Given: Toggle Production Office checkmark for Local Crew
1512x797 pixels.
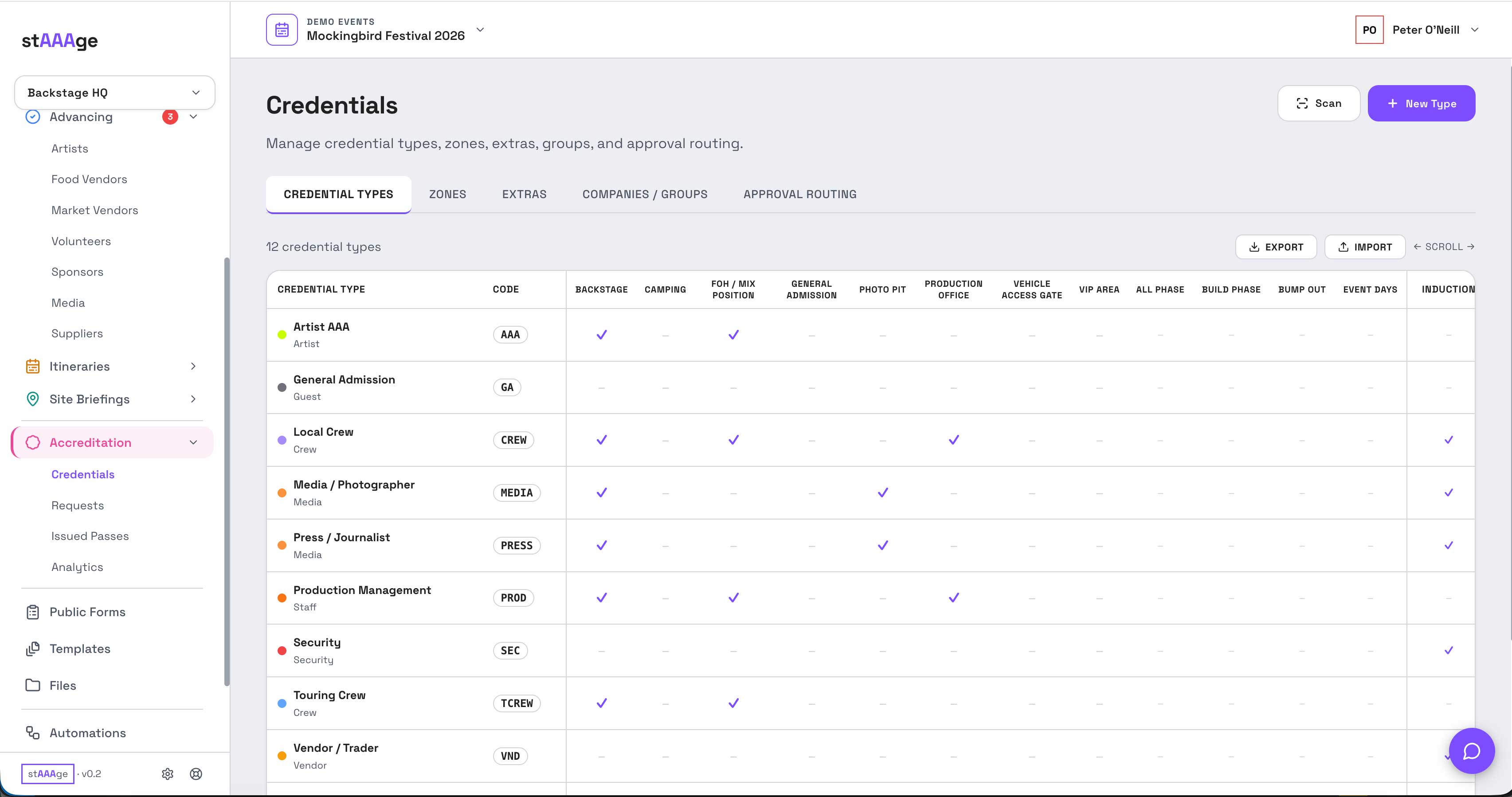Looking at the screenshot, I should coord(954,440).
